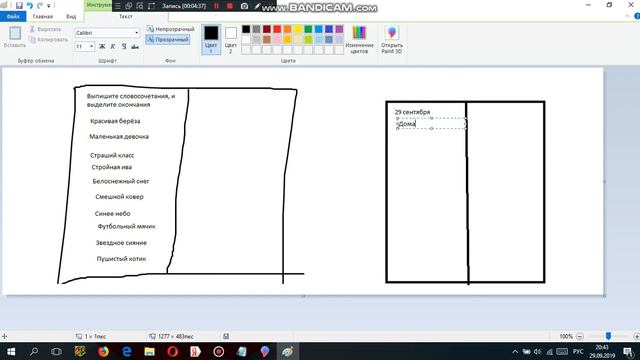Pick the bright red color swatch
The image size is (640, 360).
(277, 29)
